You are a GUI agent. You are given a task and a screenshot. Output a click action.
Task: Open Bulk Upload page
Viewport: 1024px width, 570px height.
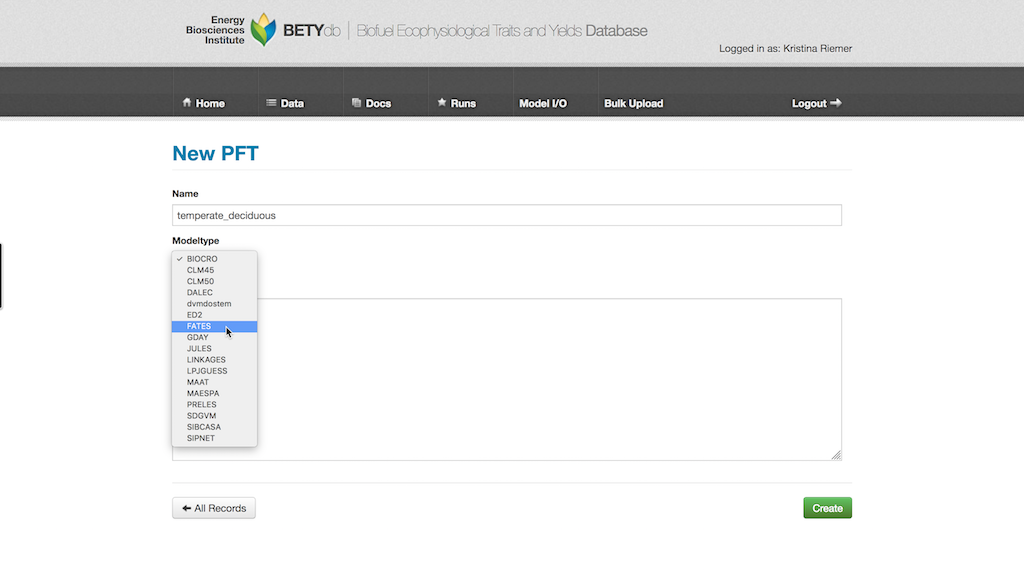coord(633,103)
